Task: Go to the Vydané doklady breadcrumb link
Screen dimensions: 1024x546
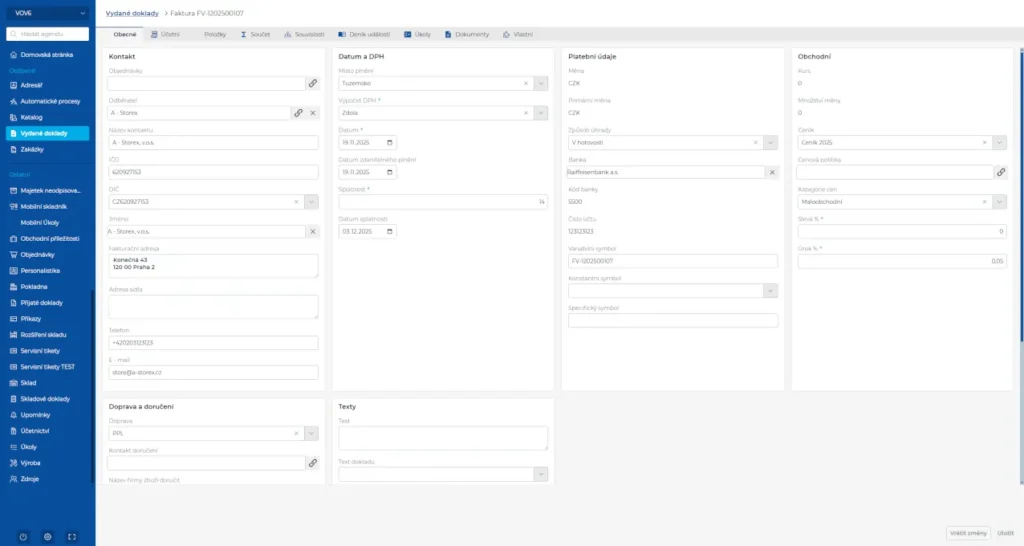Action: click(132, 13)
